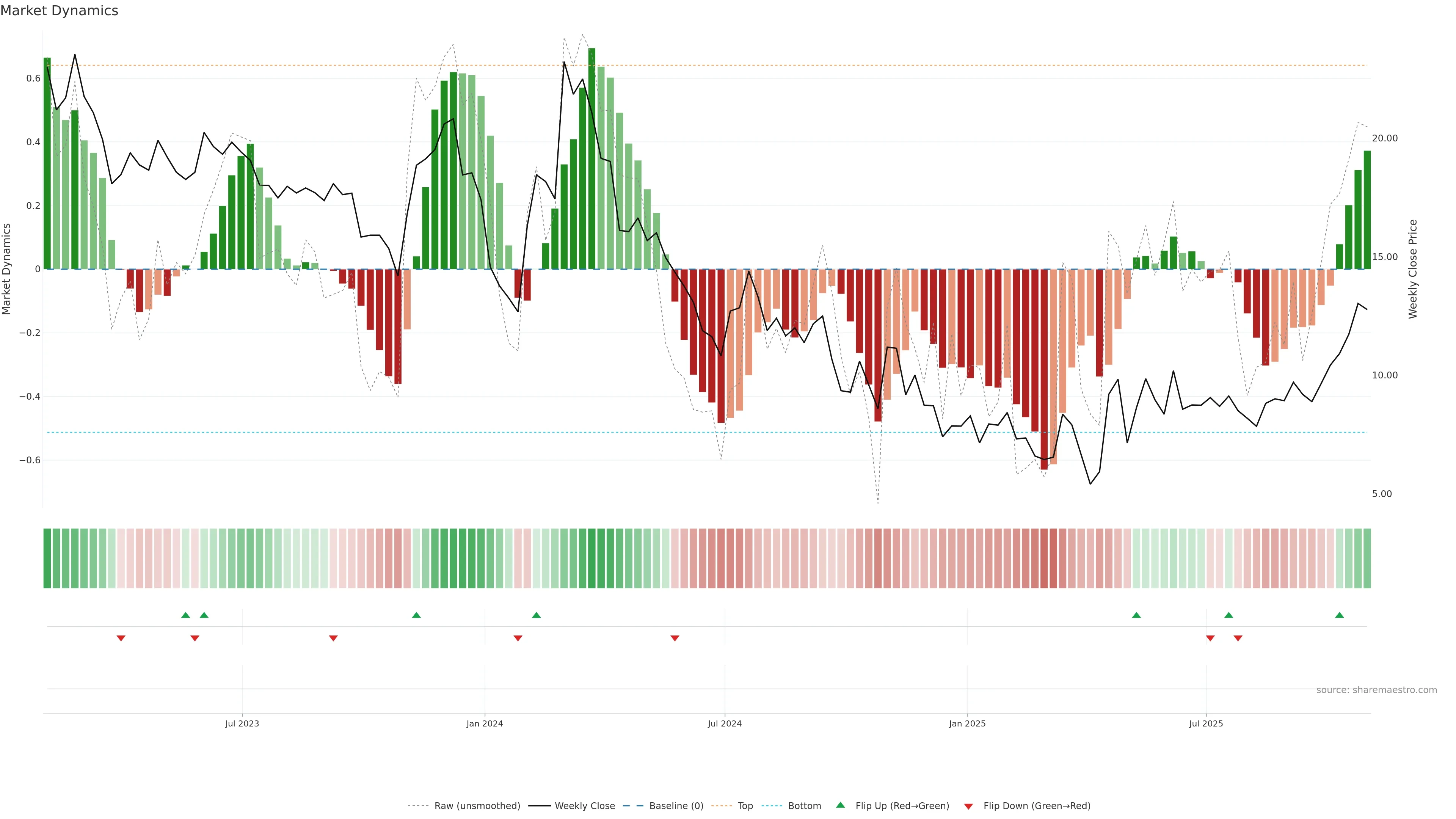1456x819 pixels.
Task: Click red flip-down marker just before Jul 2024
Action: coord(674,638)
